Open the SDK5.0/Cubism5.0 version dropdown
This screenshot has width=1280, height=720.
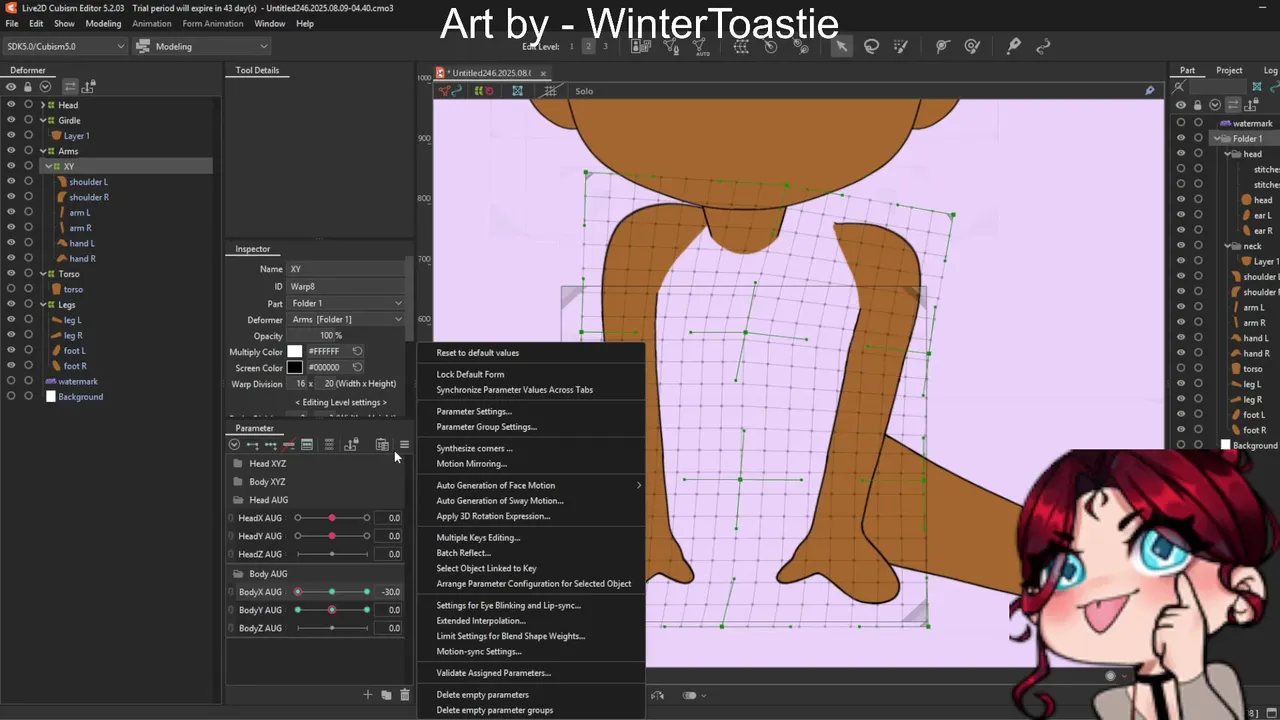pos(65,46)
